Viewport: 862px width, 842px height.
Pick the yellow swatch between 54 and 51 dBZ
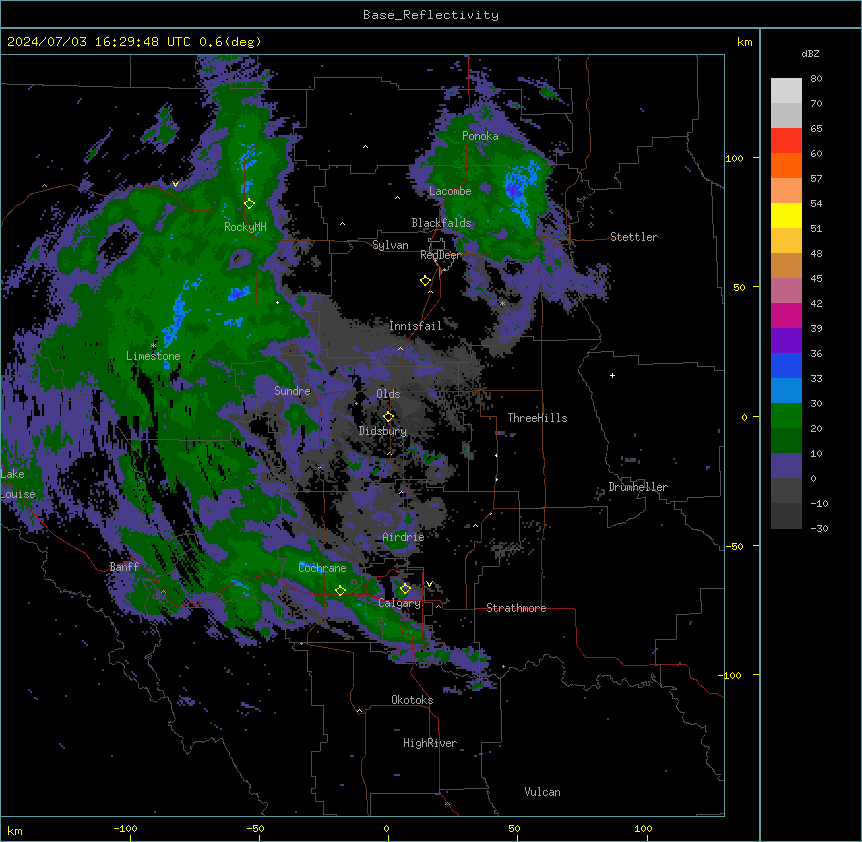[x=786, y=215]
